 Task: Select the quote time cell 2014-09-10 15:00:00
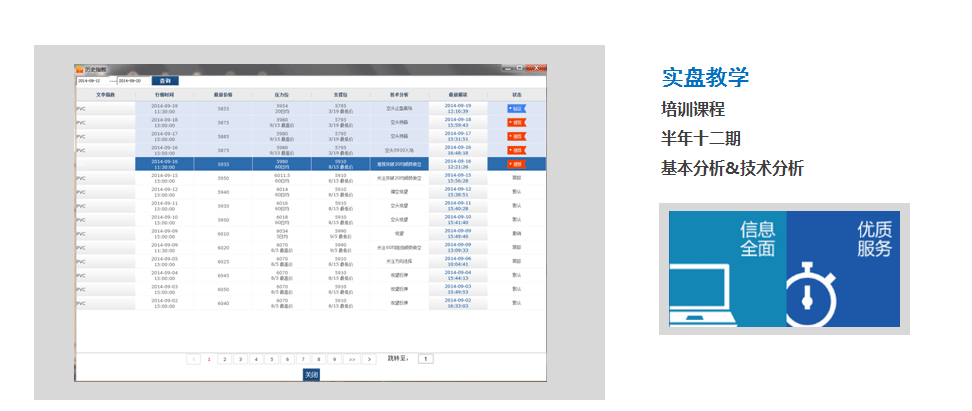[x=164, y=219]
